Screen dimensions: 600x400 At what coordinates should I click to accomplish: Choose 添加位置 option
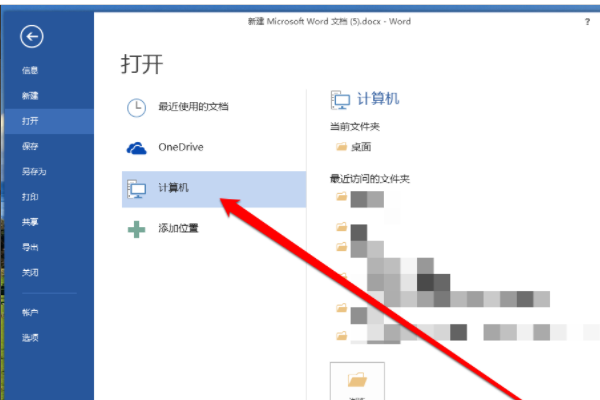[178, 228]
